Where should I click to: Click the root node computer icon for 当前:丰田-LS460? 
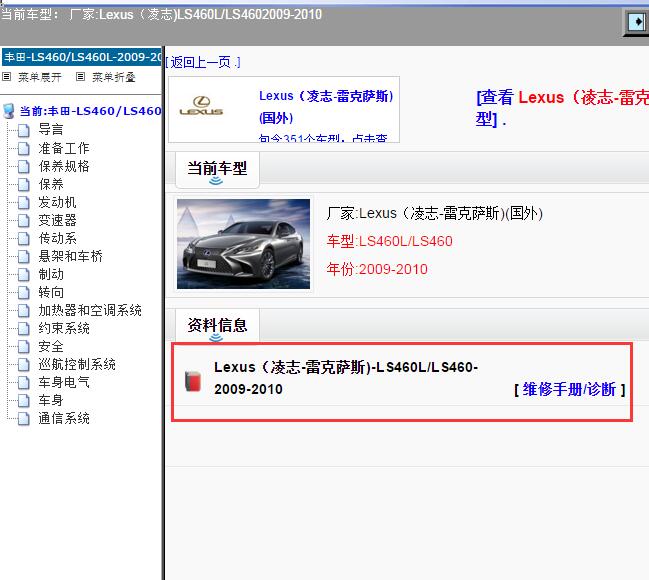(8, 111)
